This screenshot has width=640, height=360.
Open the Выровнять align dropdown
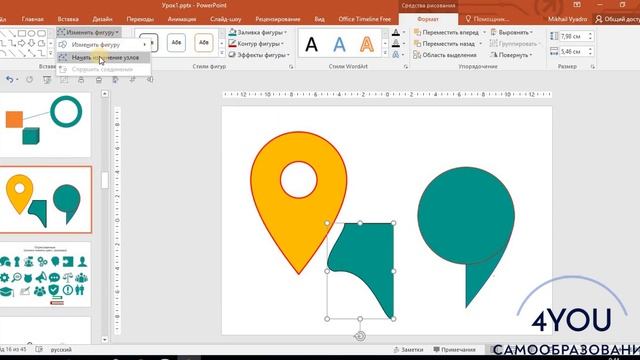pyautogui.click(x=512, y=32)
